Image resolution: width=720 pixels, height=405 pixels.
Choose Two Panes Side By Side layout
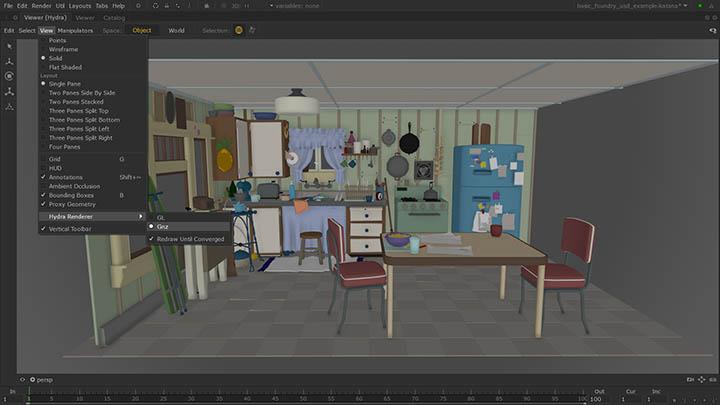coord(82,93)
